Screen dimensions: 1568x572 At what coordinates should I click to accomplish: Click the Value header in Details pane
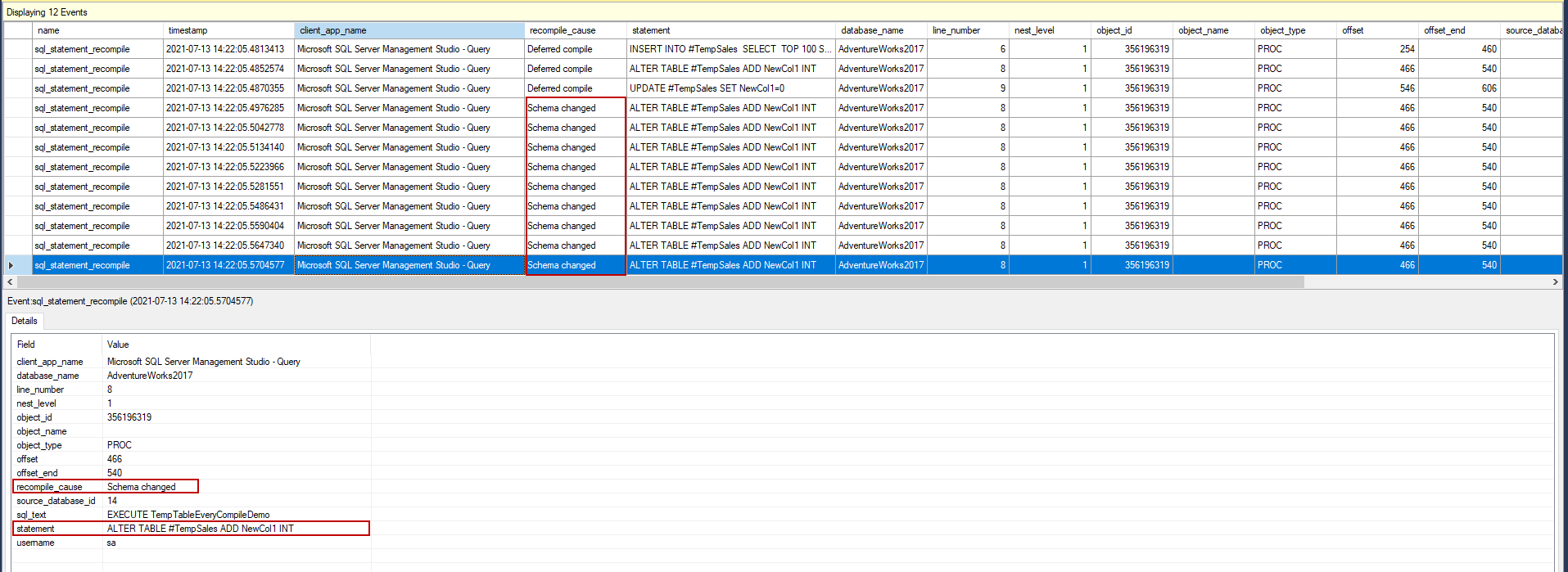coord(236,345)
